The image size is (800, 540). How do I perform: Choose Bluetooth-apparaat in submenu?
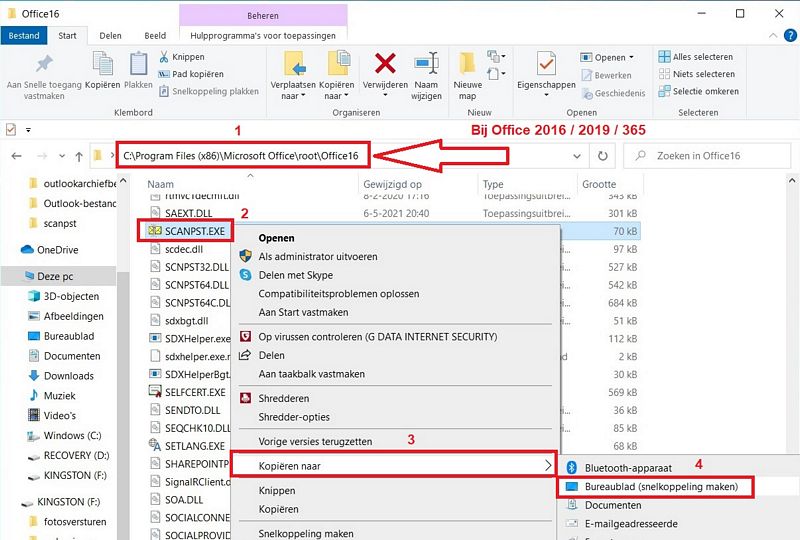[x=628, y=468]
